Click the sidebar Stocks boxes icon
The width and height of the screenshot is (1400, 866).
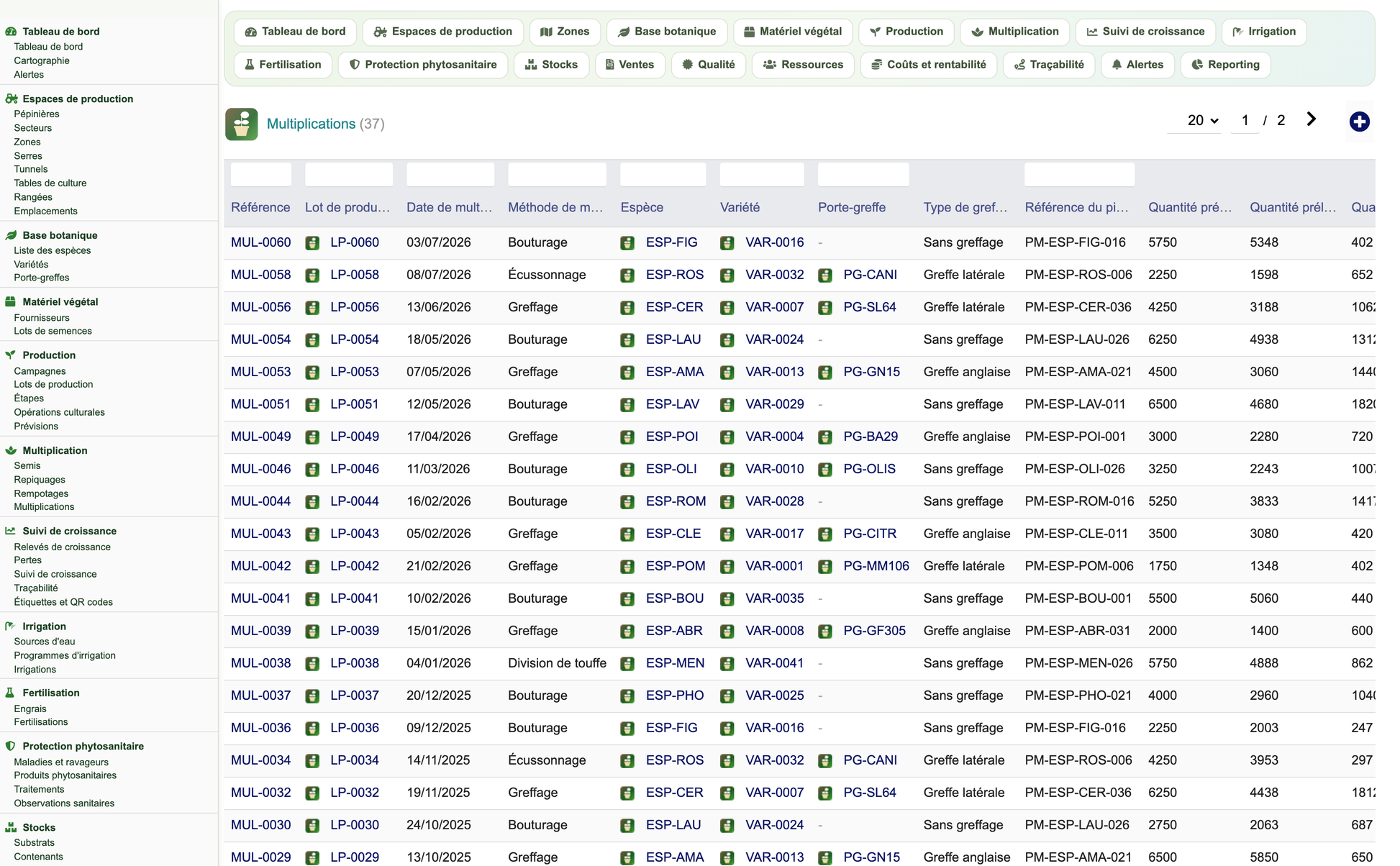coord(11,827)
